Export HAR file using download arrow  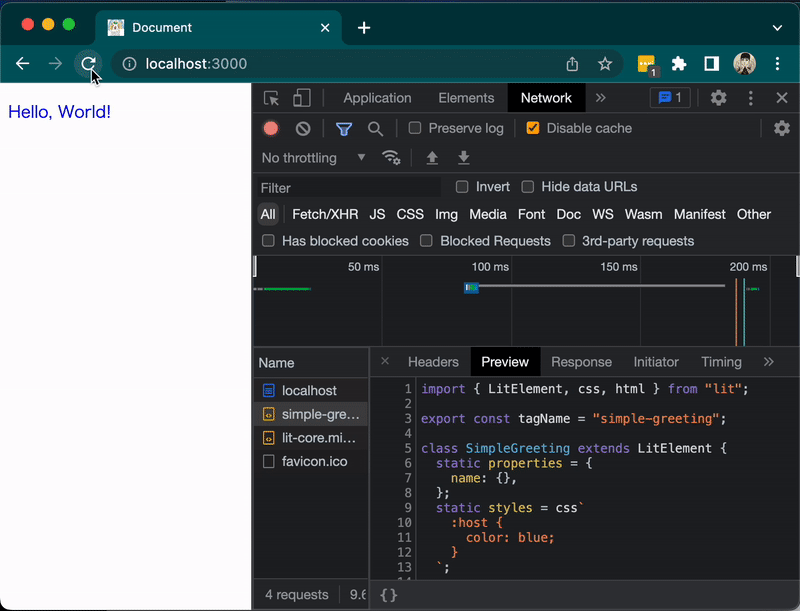pos(463,157)
